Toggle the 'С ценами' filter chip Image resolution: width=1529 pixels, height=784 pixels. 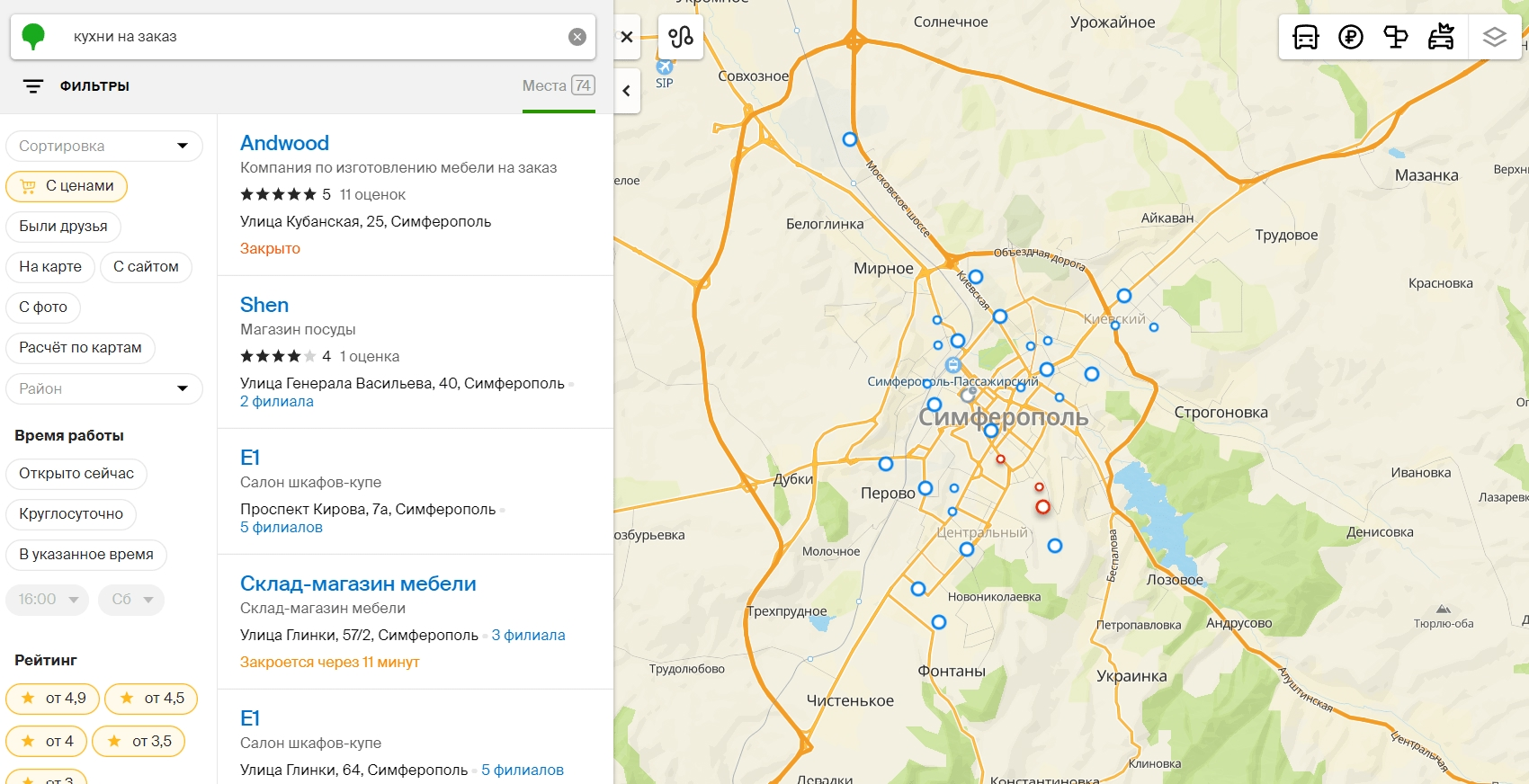click(67, 186)
